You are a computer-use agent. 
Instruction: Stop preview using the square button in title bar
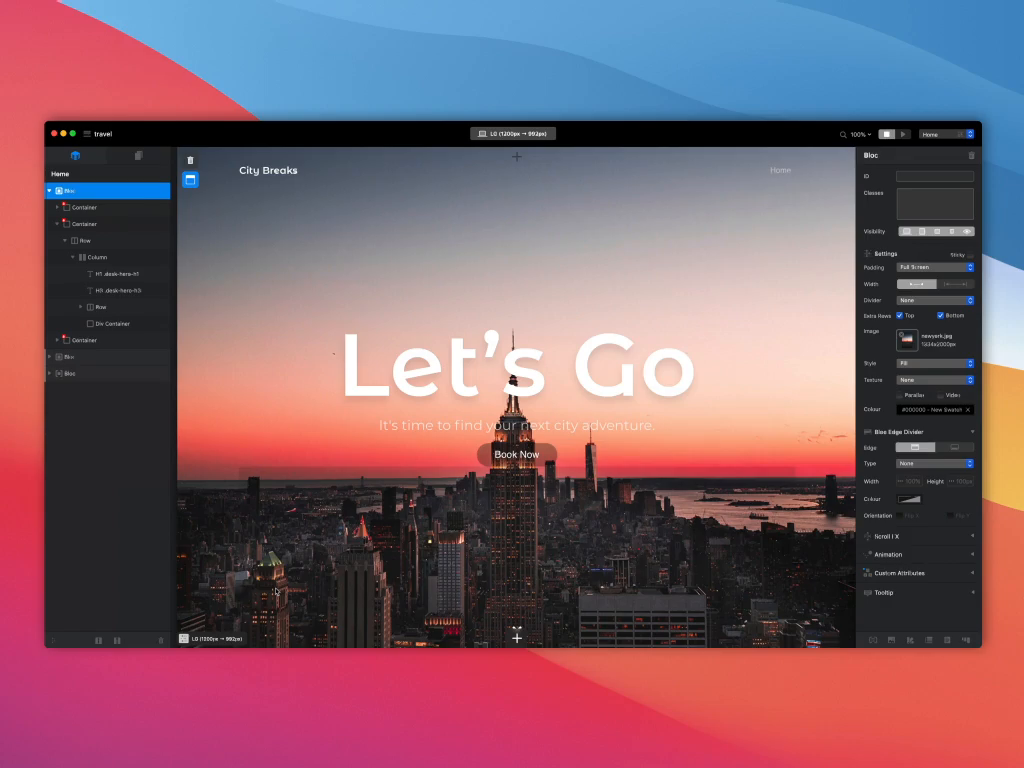coord(886,134)
